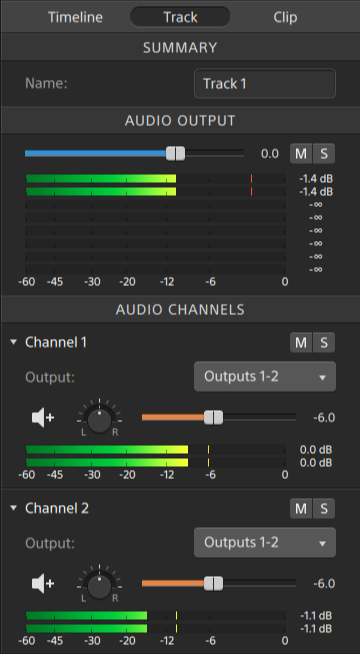Switch to the Timeline tab
Viewport: 360px width, 654px height.
[75, 17]
